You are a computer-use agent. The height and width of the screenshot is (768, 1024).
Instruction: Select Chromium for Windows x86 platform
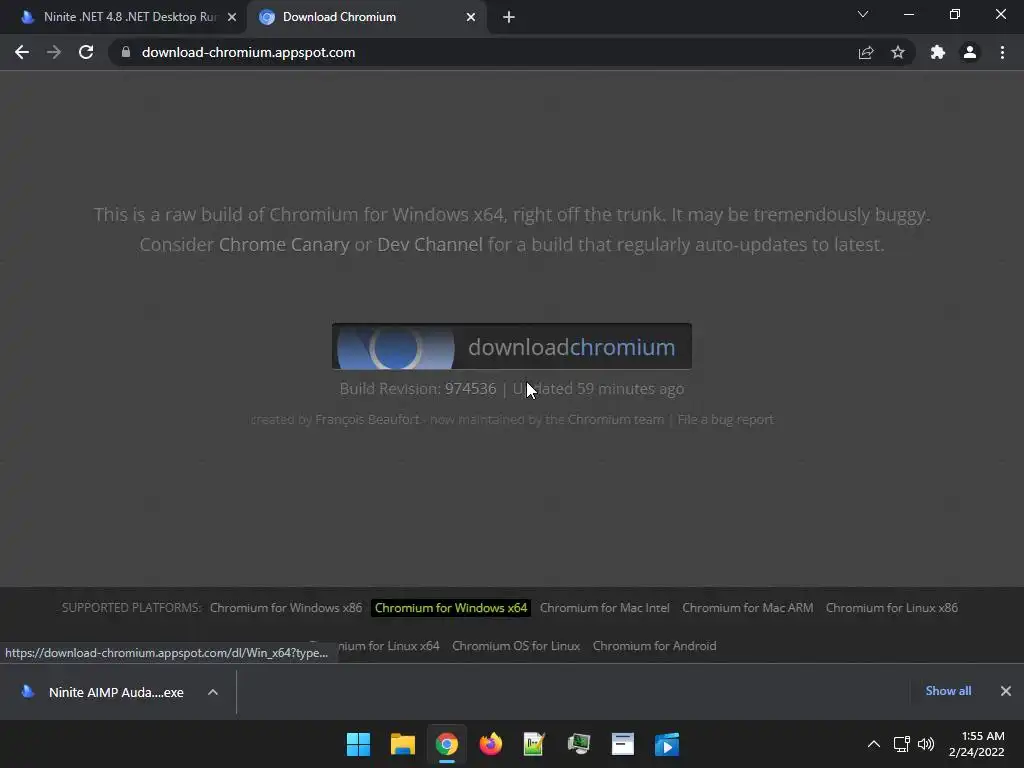tap(285, 608)
